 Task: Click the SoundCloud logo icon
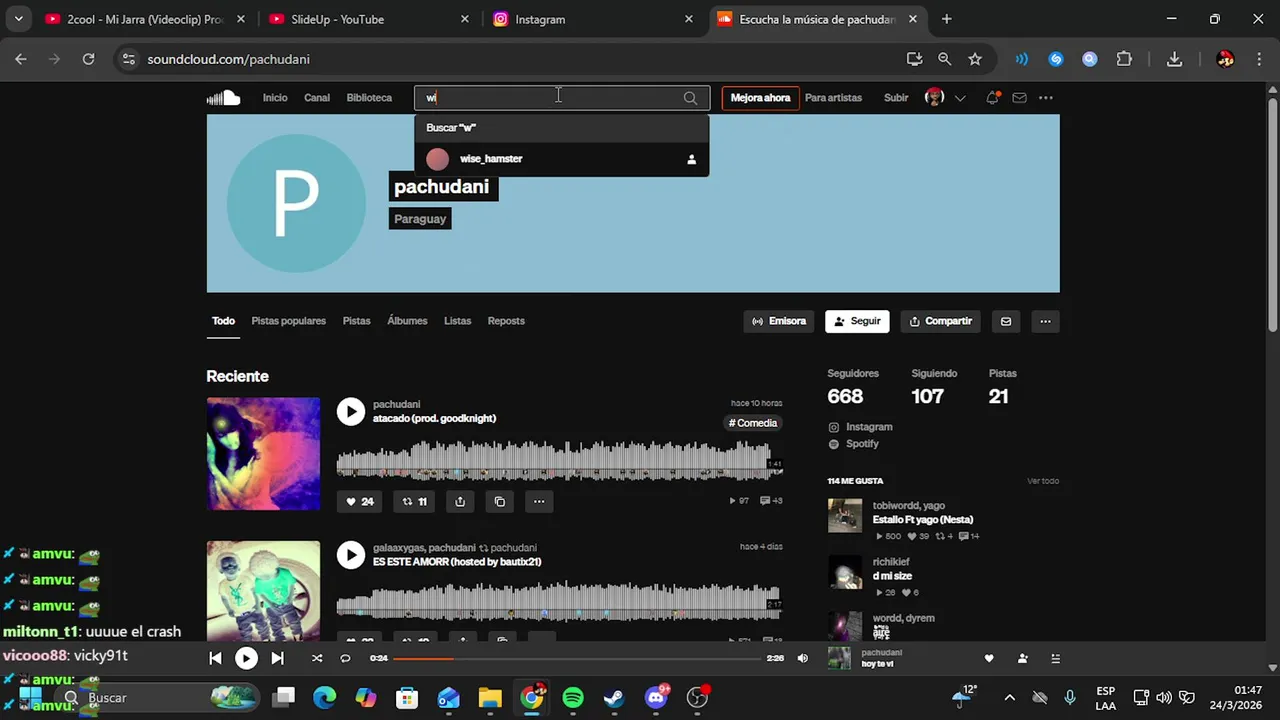223,98
